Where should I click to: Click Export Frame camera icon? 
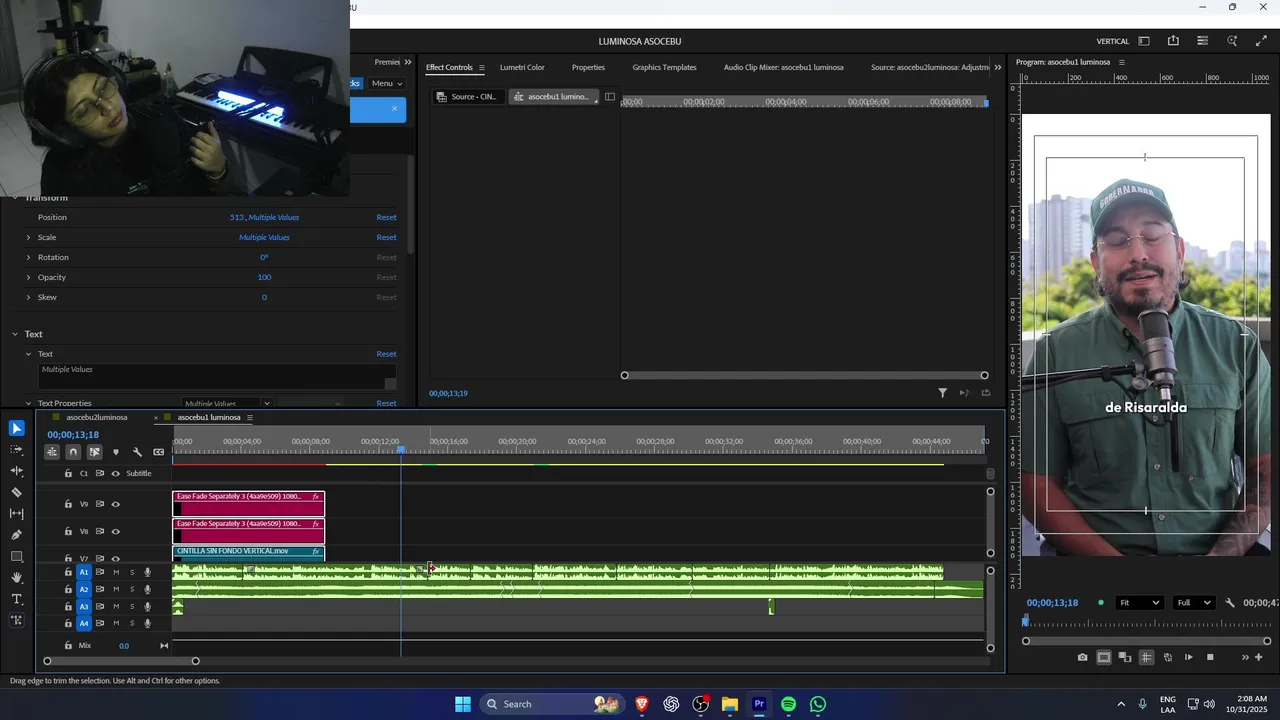1082,657
